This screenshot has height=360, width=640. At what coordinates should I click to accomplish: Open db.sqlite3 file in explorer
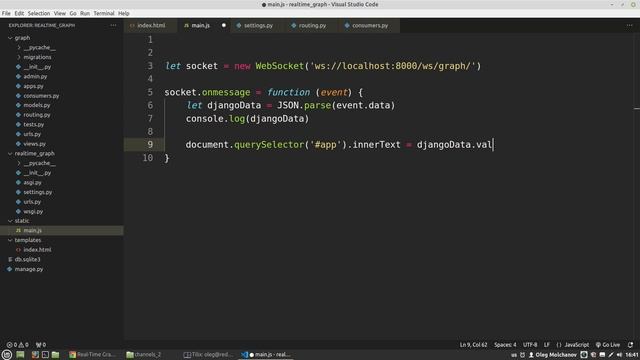pyautogui.click(x=27, y=259)
